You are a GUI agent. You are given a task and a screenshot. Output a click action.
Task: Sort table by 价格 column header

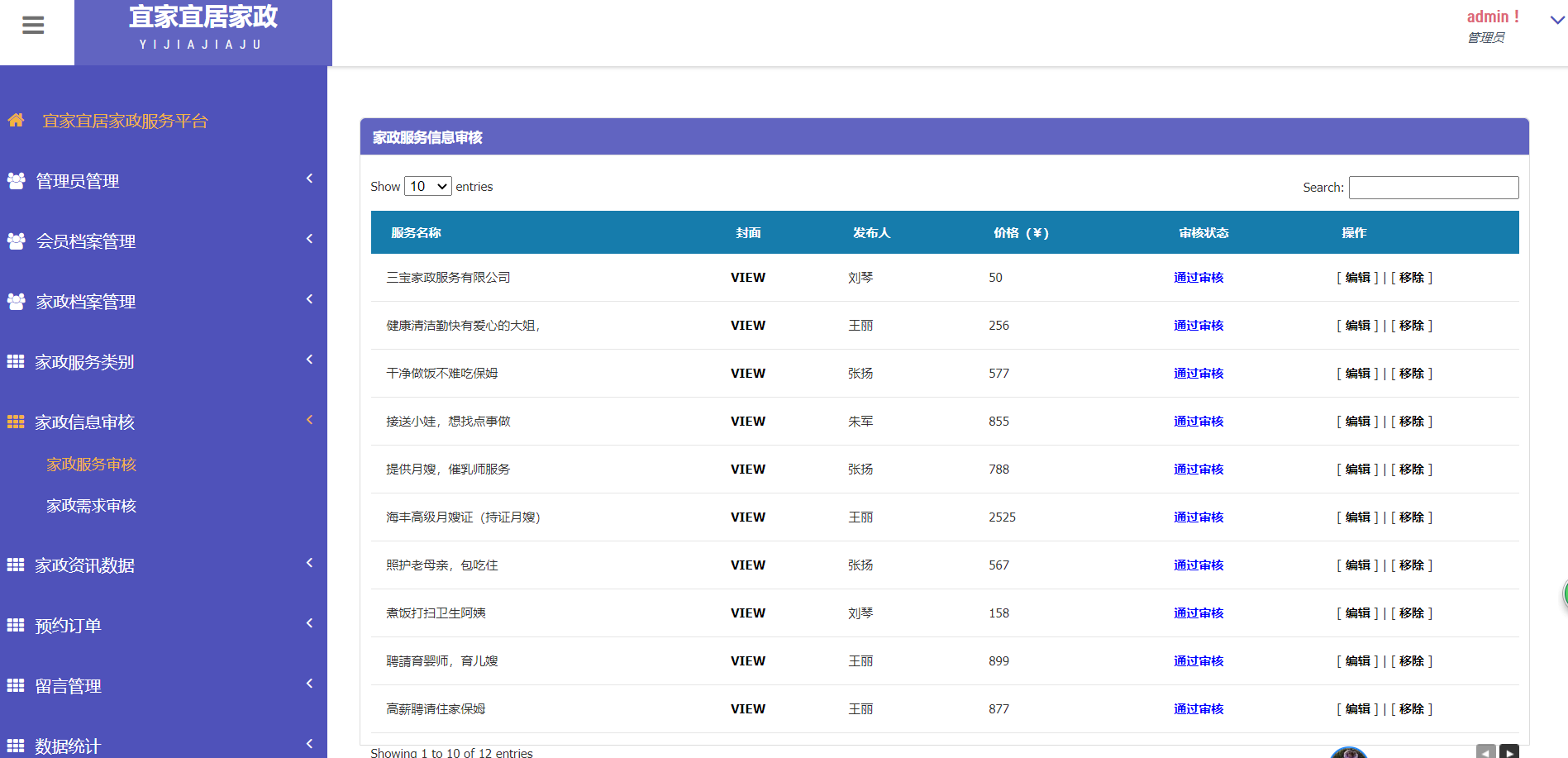[x=1021, y=233]
